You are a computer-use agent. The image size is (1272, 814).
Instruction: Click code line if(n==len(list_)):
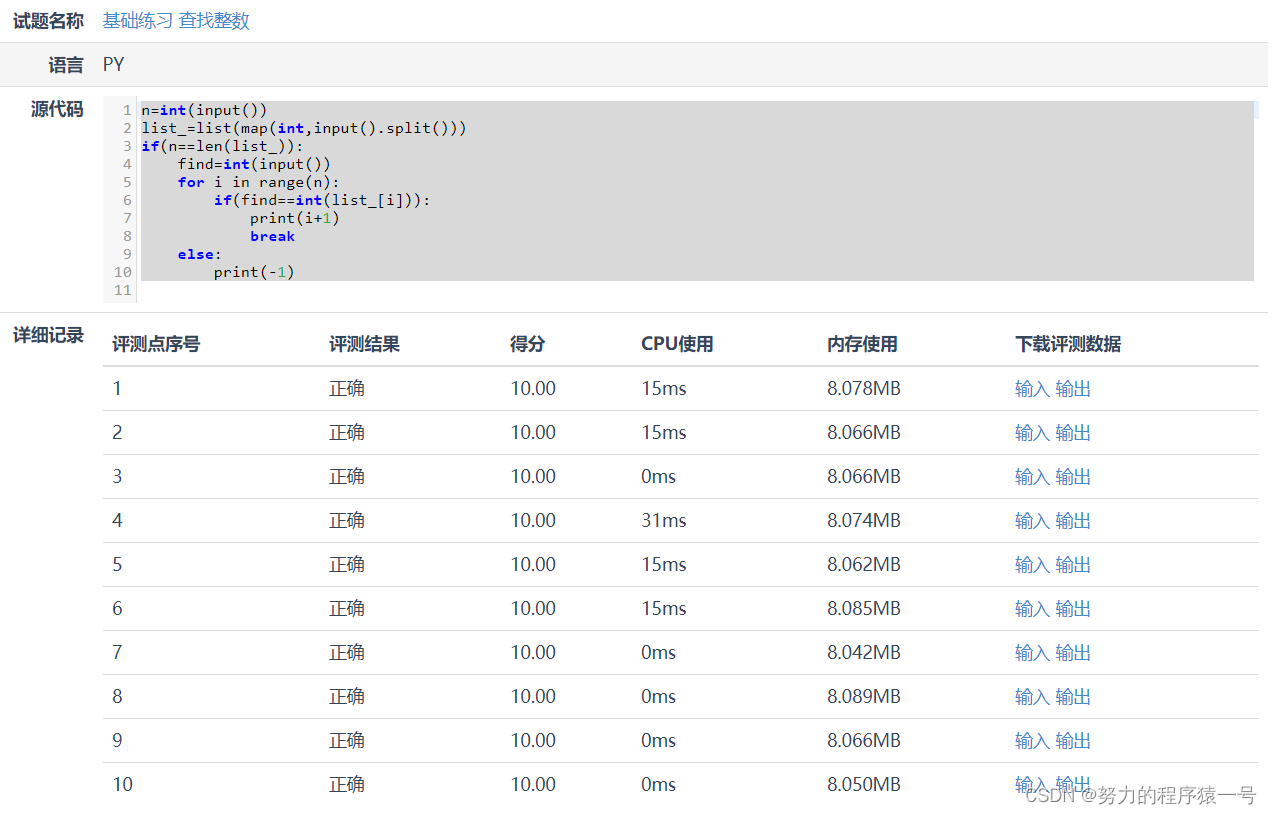(x=222, y=146)
